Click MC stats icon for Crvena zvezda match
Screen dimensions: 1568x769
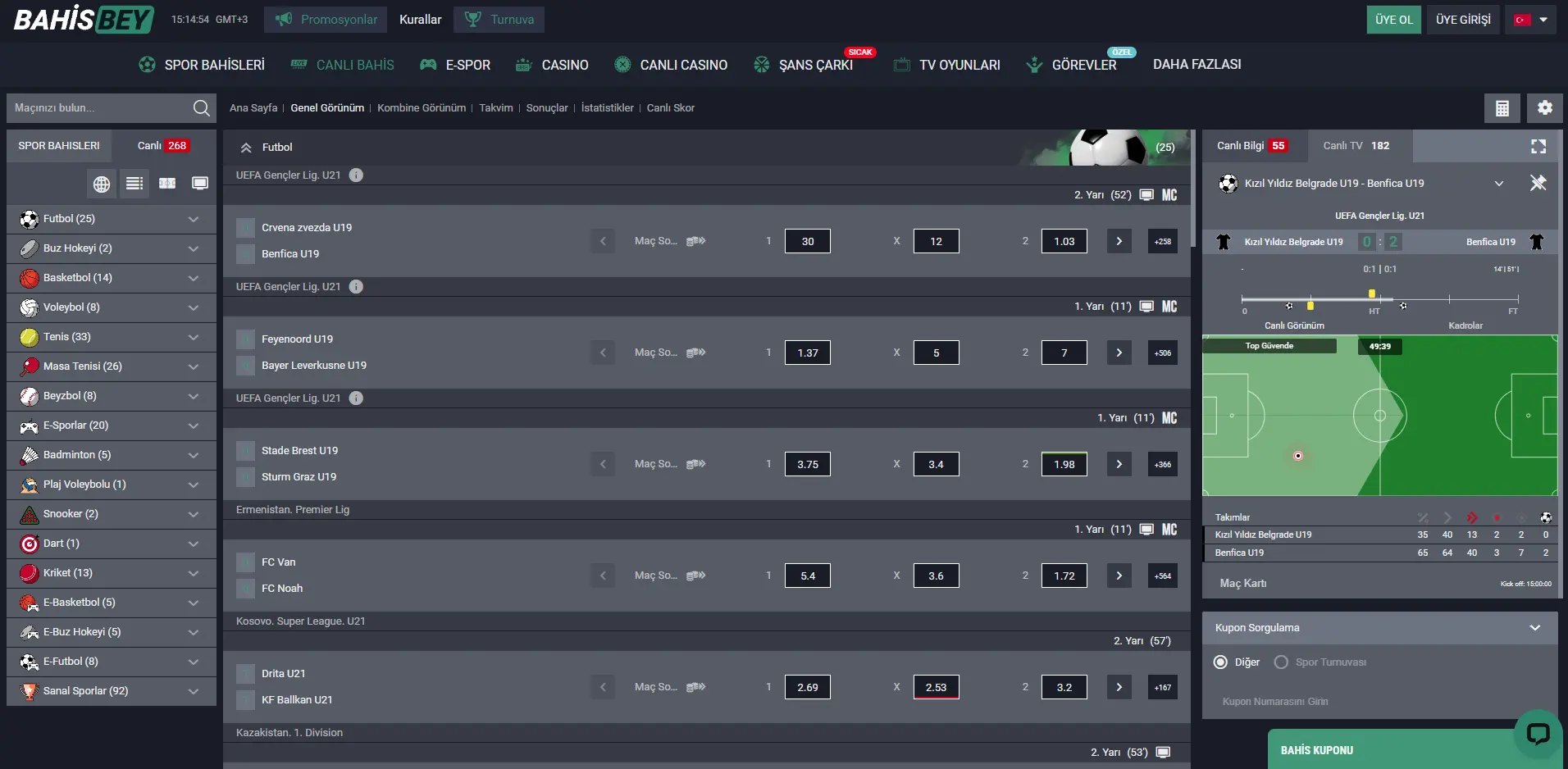coord(1169,195)
